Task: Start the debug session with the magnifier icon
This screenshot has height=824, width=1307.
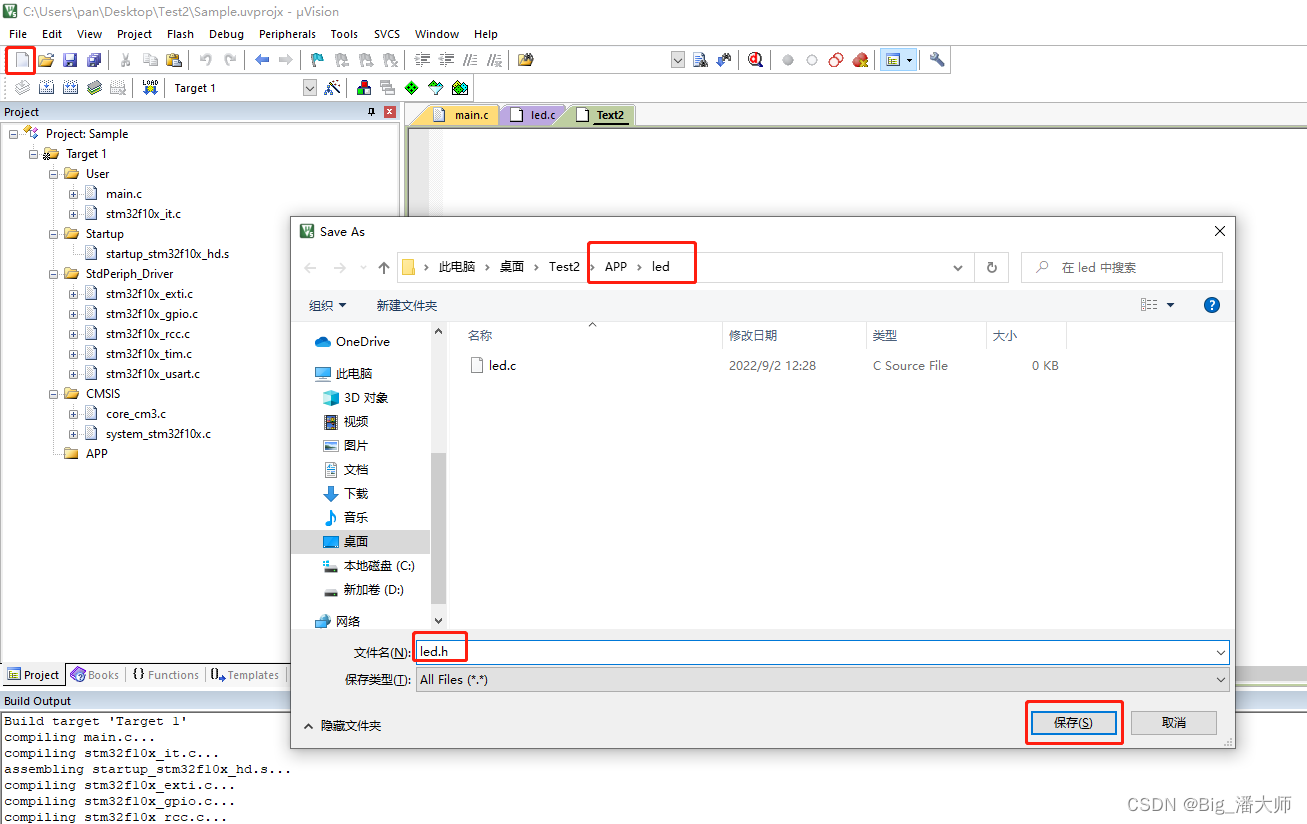Action: click(x=755, y=60)
